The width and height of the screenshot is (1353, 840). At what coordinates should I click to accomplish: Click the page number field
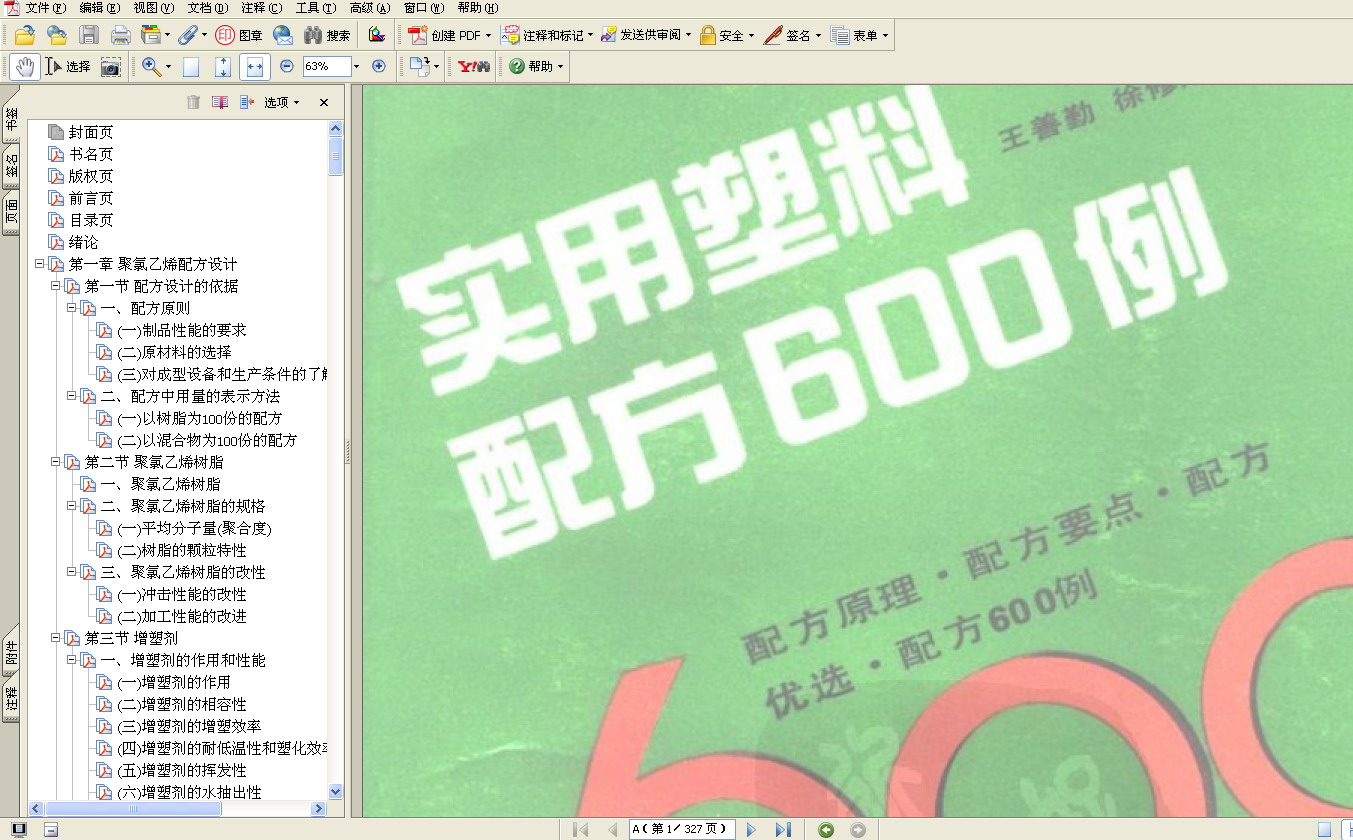coord(682,829)
